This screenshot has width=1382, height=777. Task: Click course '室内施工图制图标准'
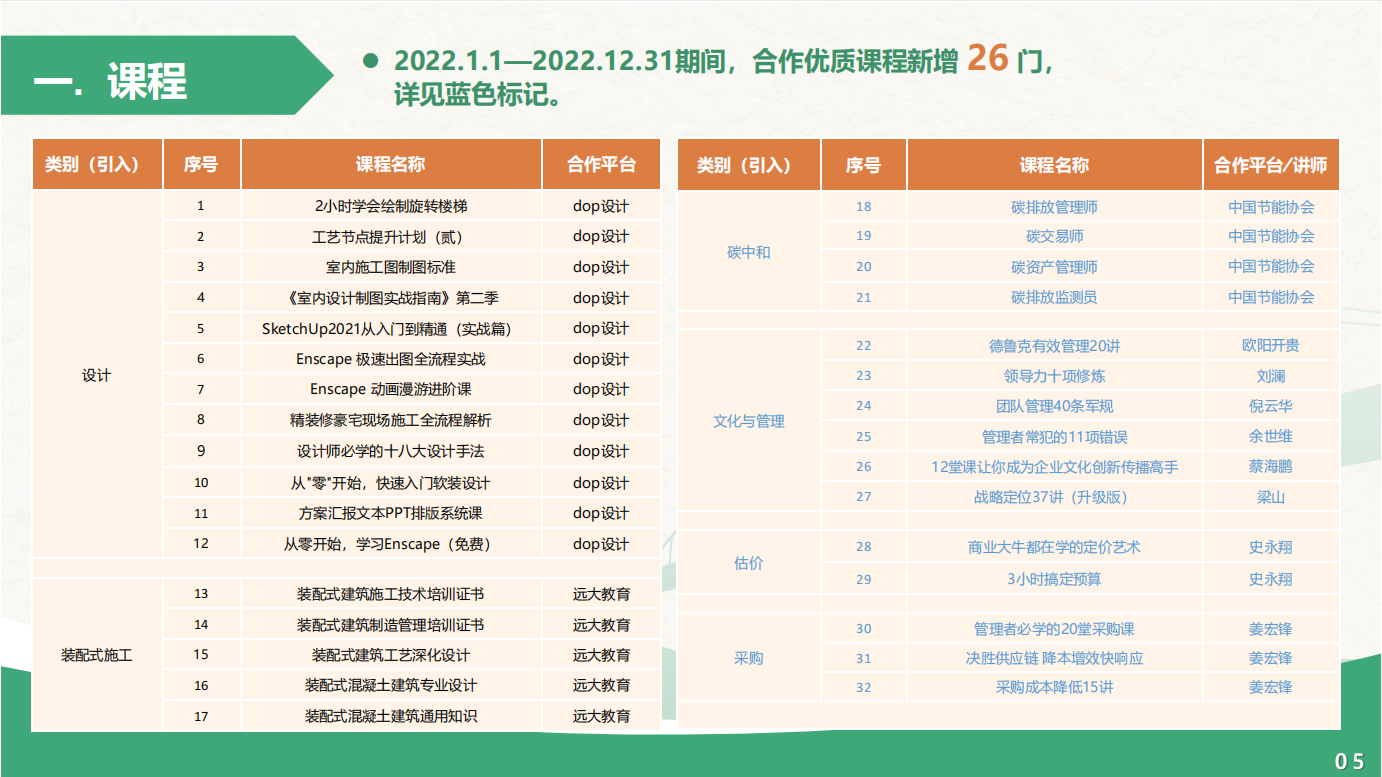click(391, 267)
